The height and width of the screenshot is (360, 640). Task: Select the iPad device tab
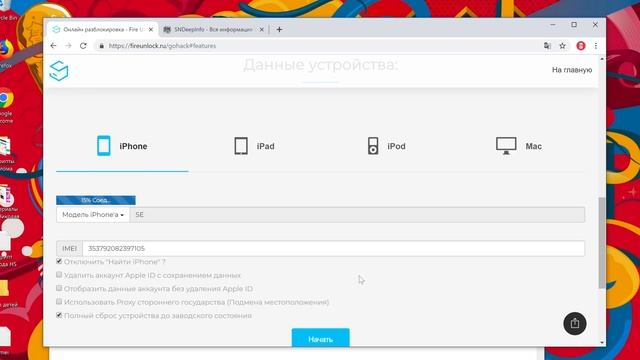point(254,146)
